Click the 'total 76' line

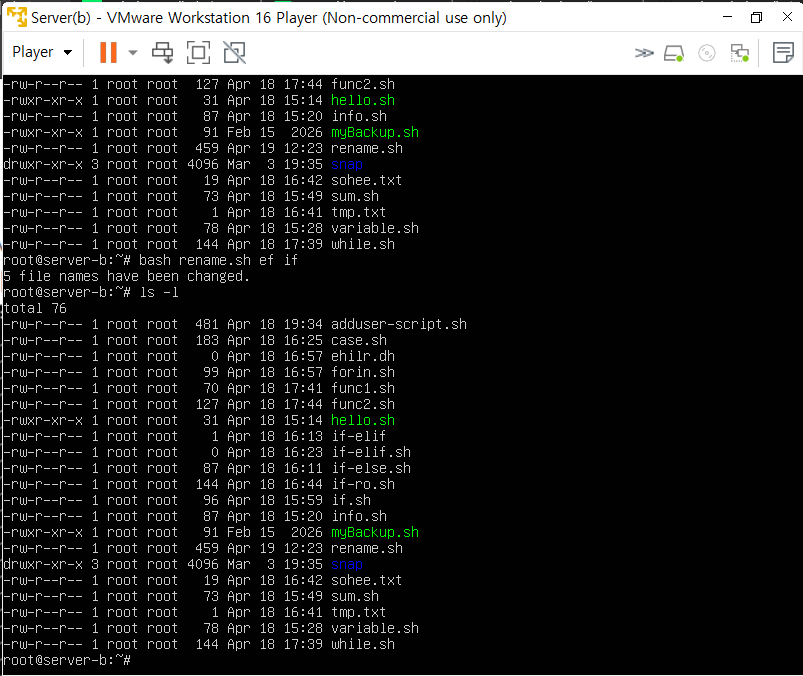[x=35, y=308]
